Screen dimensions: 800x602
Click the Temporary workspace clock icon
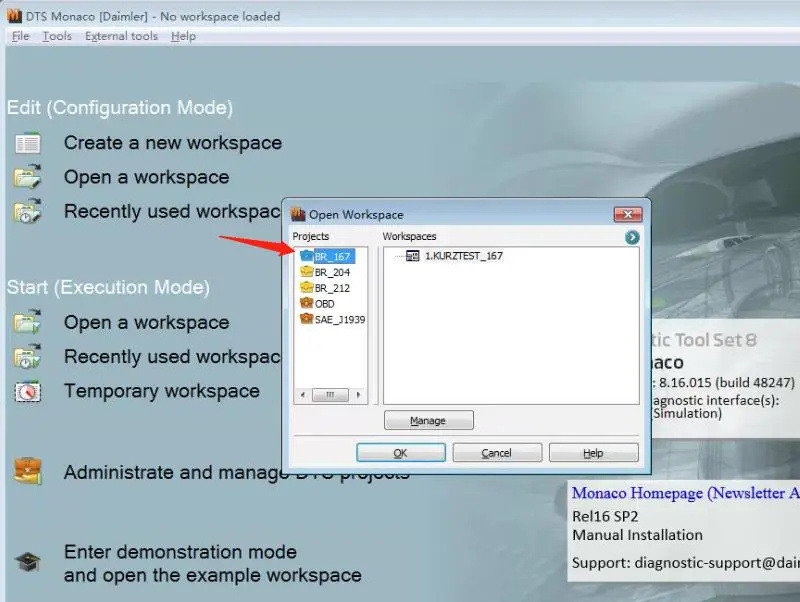point(27,391)
